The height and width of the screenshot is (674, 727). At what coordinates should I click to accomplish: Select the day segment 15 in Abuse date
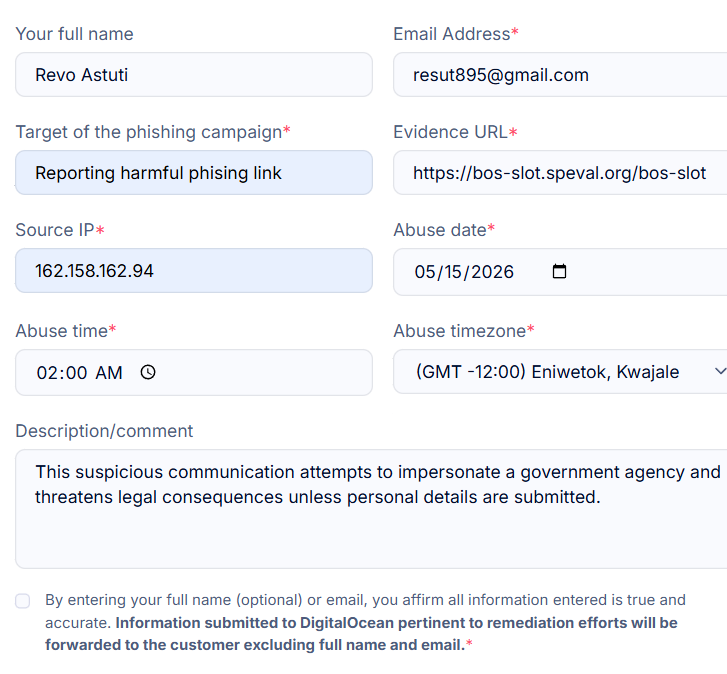click(x=453, y=272)
